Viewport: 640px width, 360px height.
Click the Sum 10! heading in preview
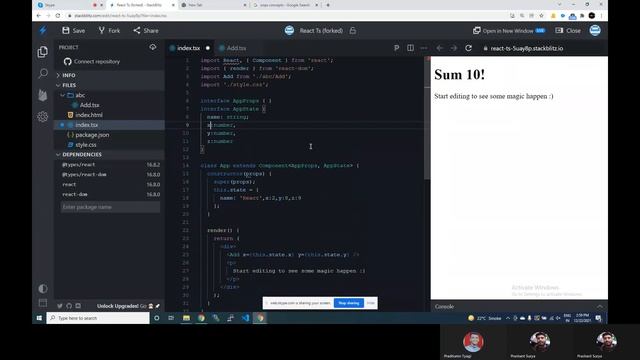pos(460,75)
